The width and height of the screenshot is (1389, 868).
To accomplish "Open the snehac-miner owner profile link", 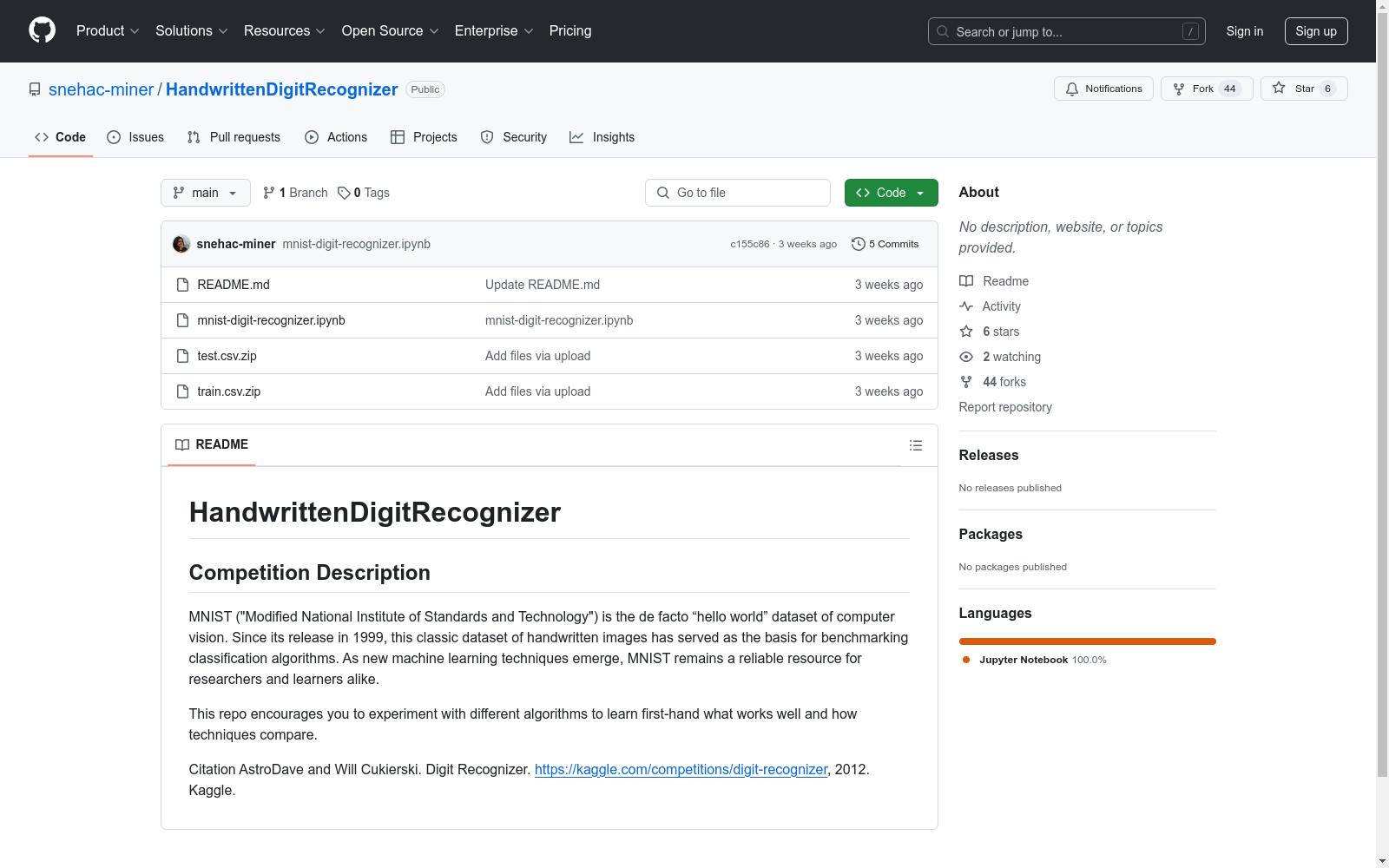I will point(101,89).
